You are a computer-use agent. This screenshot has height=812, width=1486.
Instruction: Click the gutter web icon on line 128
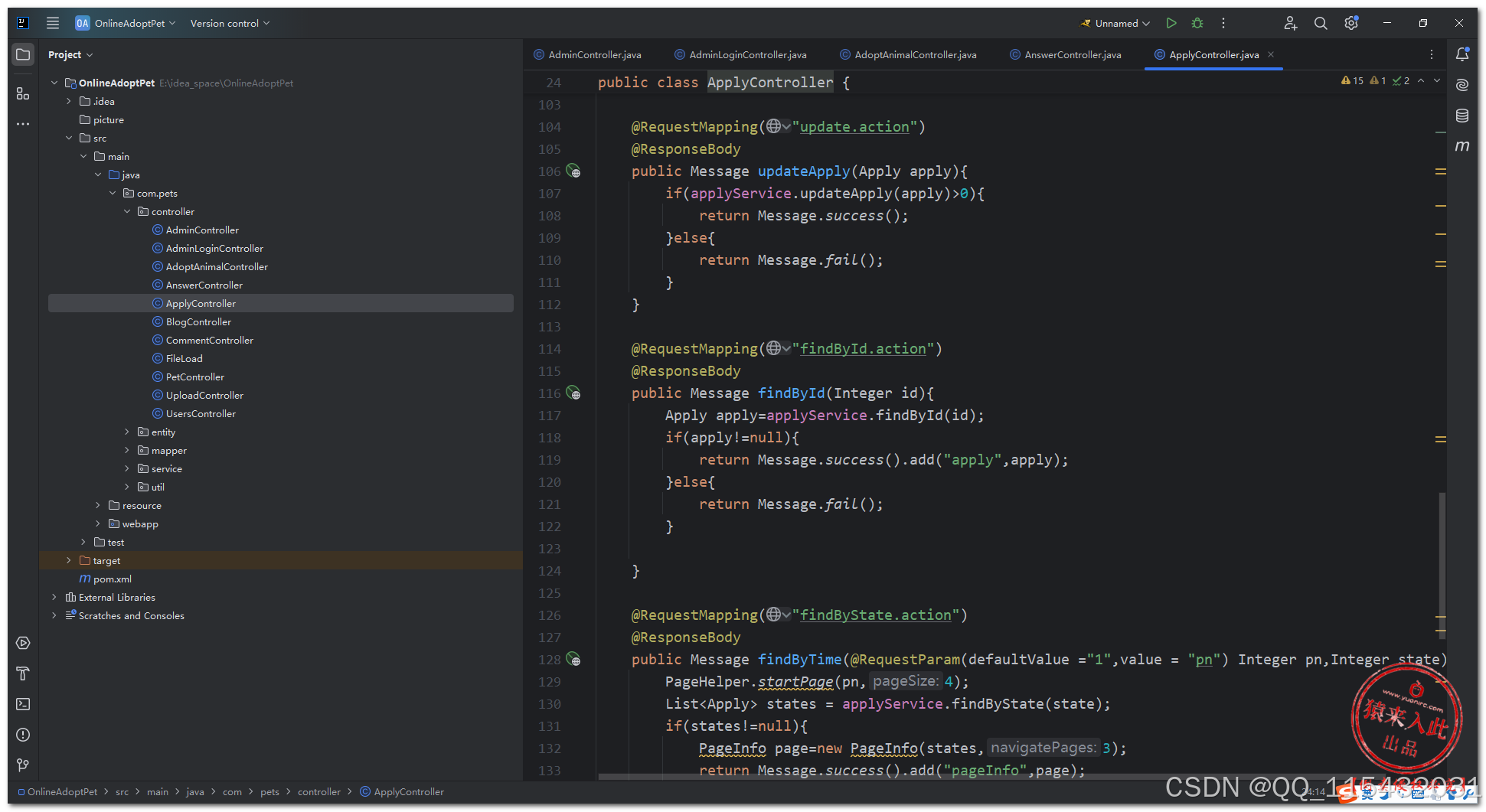click(x=573, y=660)
